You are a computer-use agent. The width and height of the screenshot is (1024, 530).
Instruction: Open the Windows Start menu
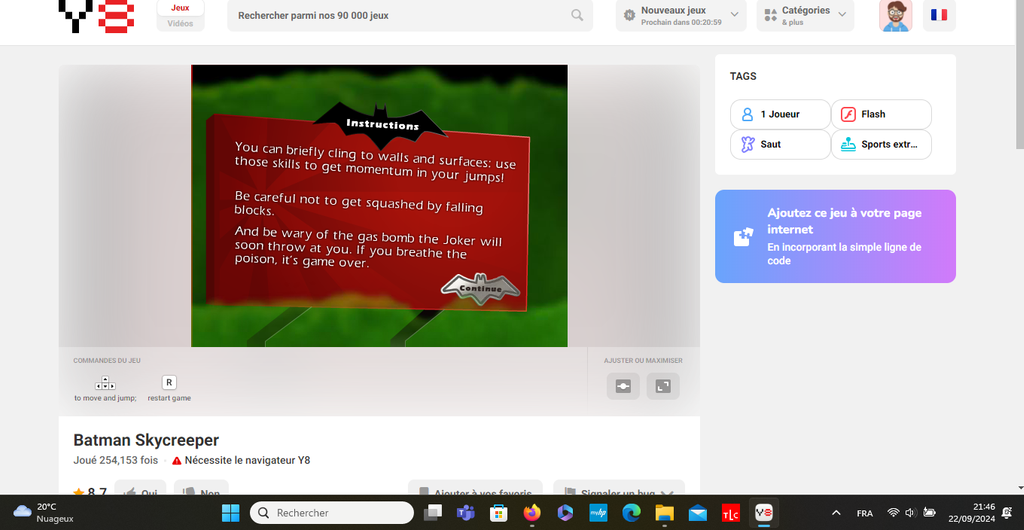(230, 513)
